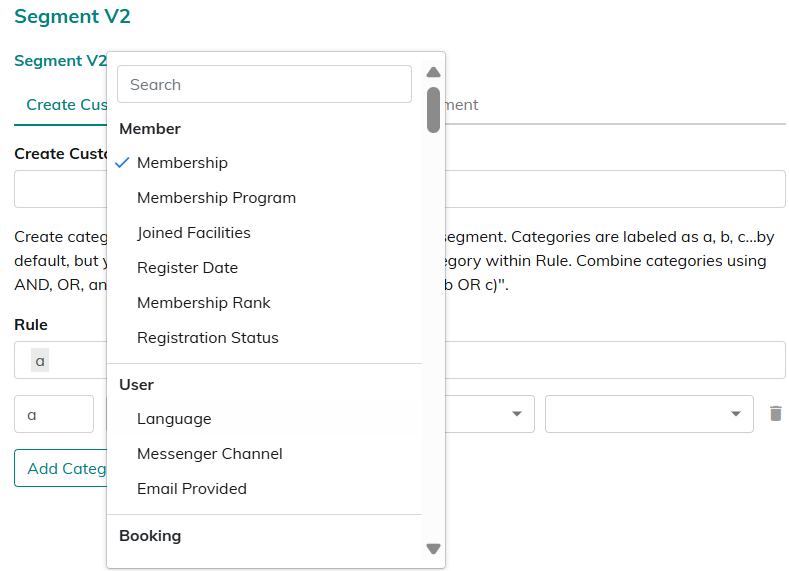Open the rightmost value dropdown
Image resolution: width=789 pixels, height=571 pixels.
[x=648, y=414]
